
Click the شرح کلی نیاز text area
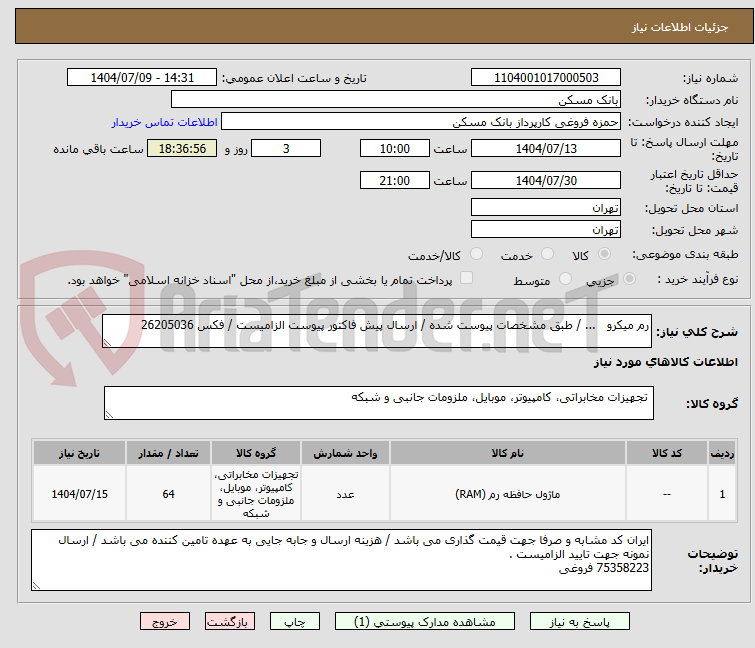pos(377,331)
